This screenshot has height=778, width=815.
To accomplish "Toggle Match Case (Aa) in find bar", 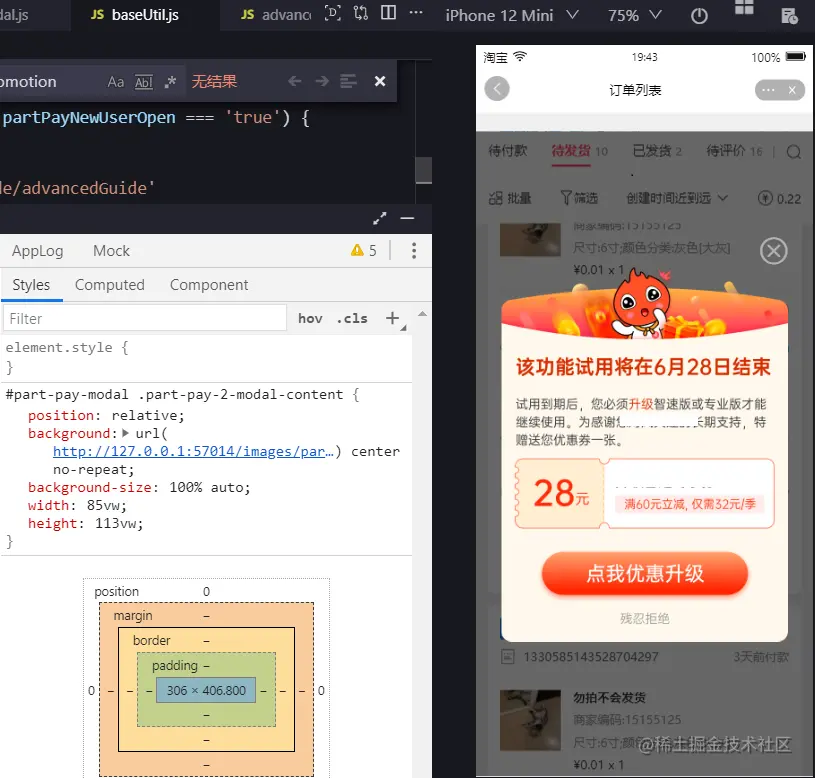I will coord(115,82).
